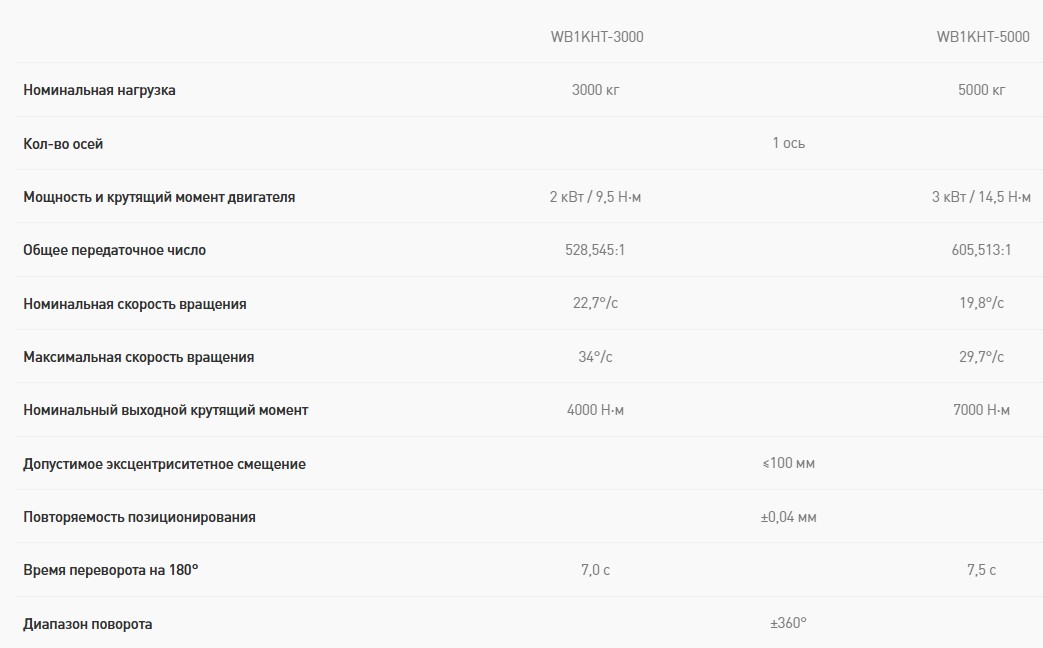Click the WB1KHT-3000 column header

tap(596, 37)
